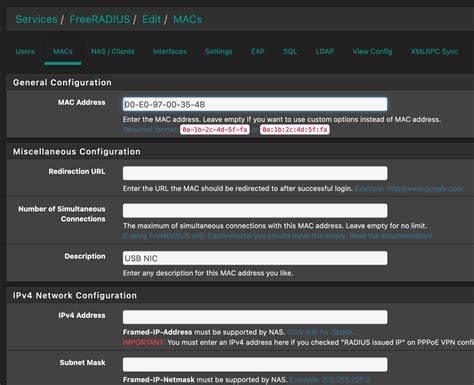Open the Services breadcrumb link
474x385 pixels.
pyautogui.click(x=37, y=19)
